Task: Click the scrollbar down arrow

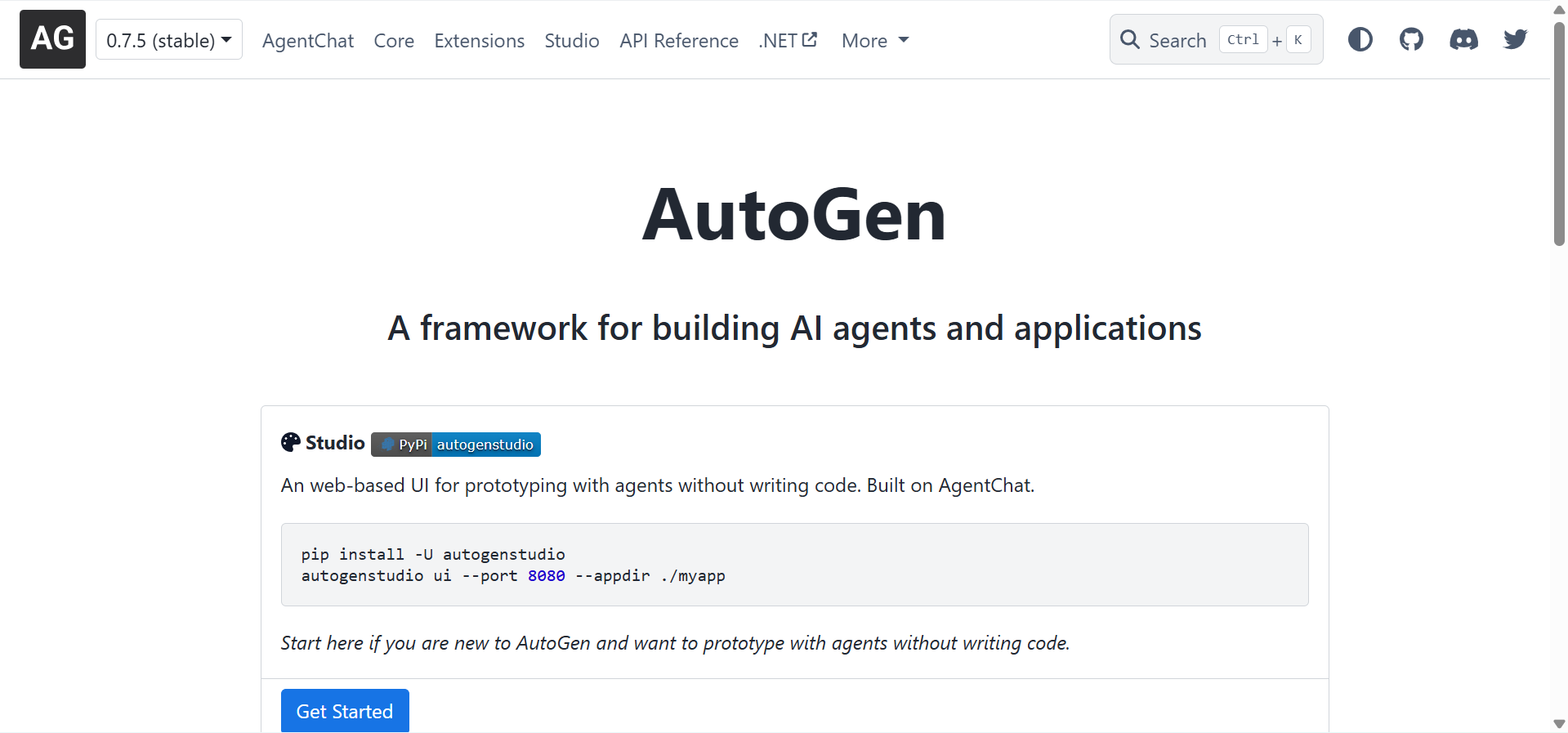Action: pyautogui.click(x=1559, y=723)
